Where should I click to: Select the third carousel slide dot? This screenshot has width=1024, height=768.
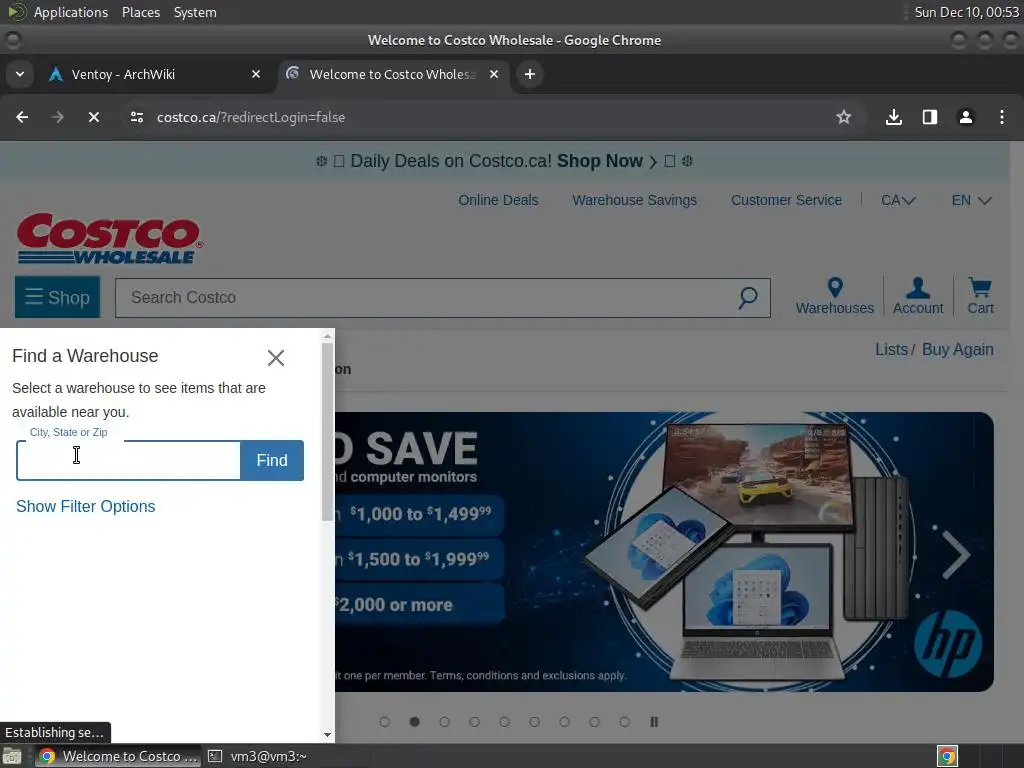(x=444, y=722)
